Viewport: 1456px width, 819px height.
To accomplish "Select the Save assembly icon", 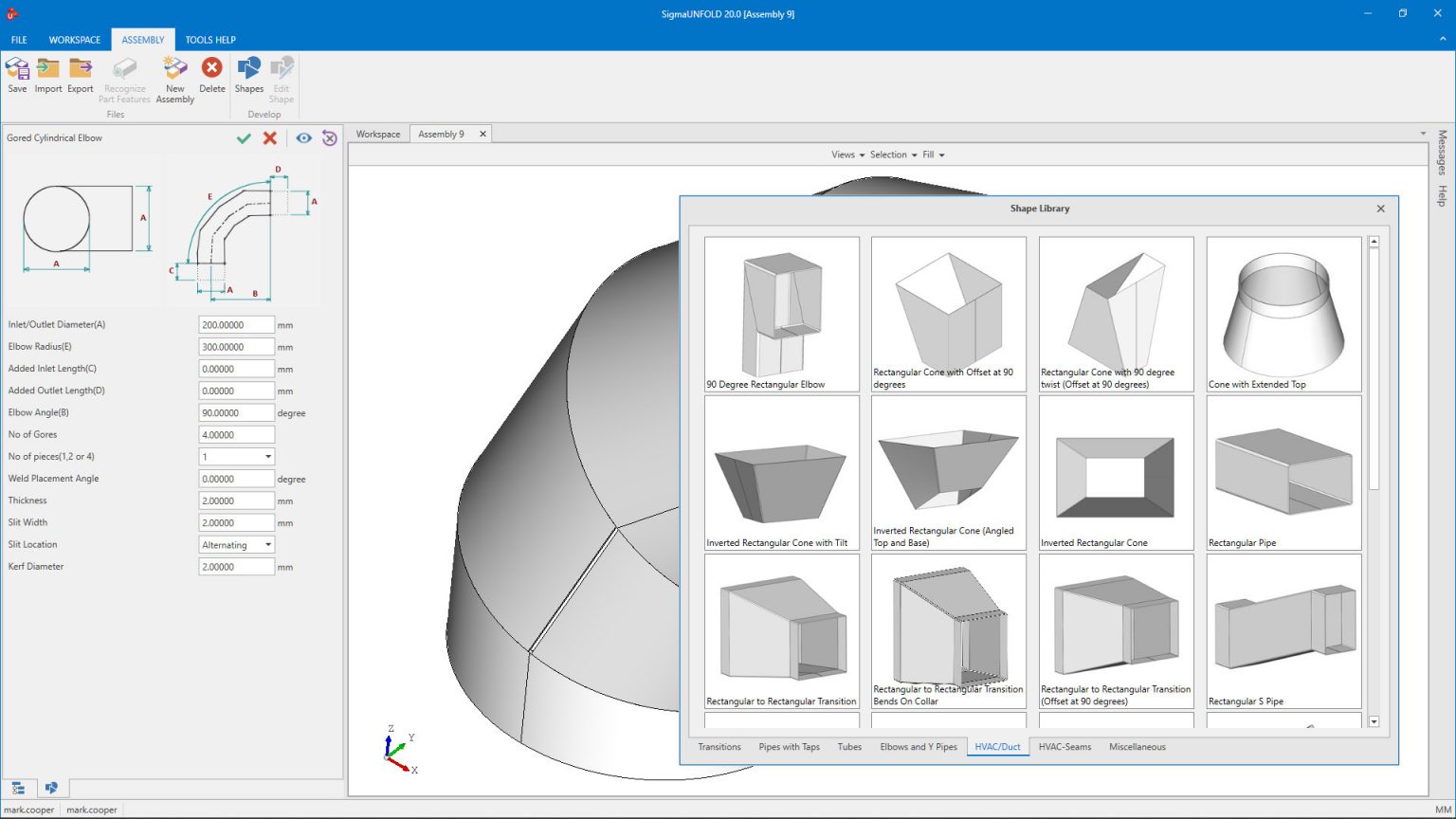I will click(x=16, y=76).
